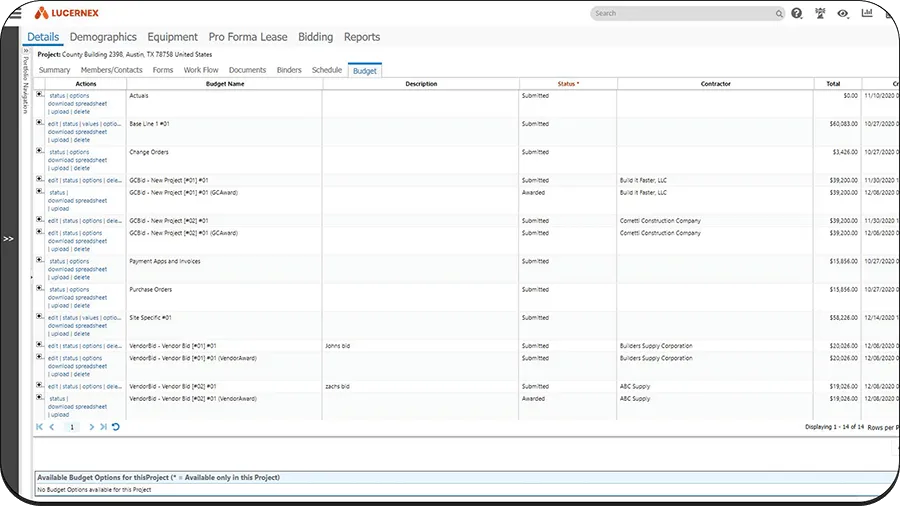
Task: Open the hamburger menu beside Lucernex logo
Action: coord(16,14)
